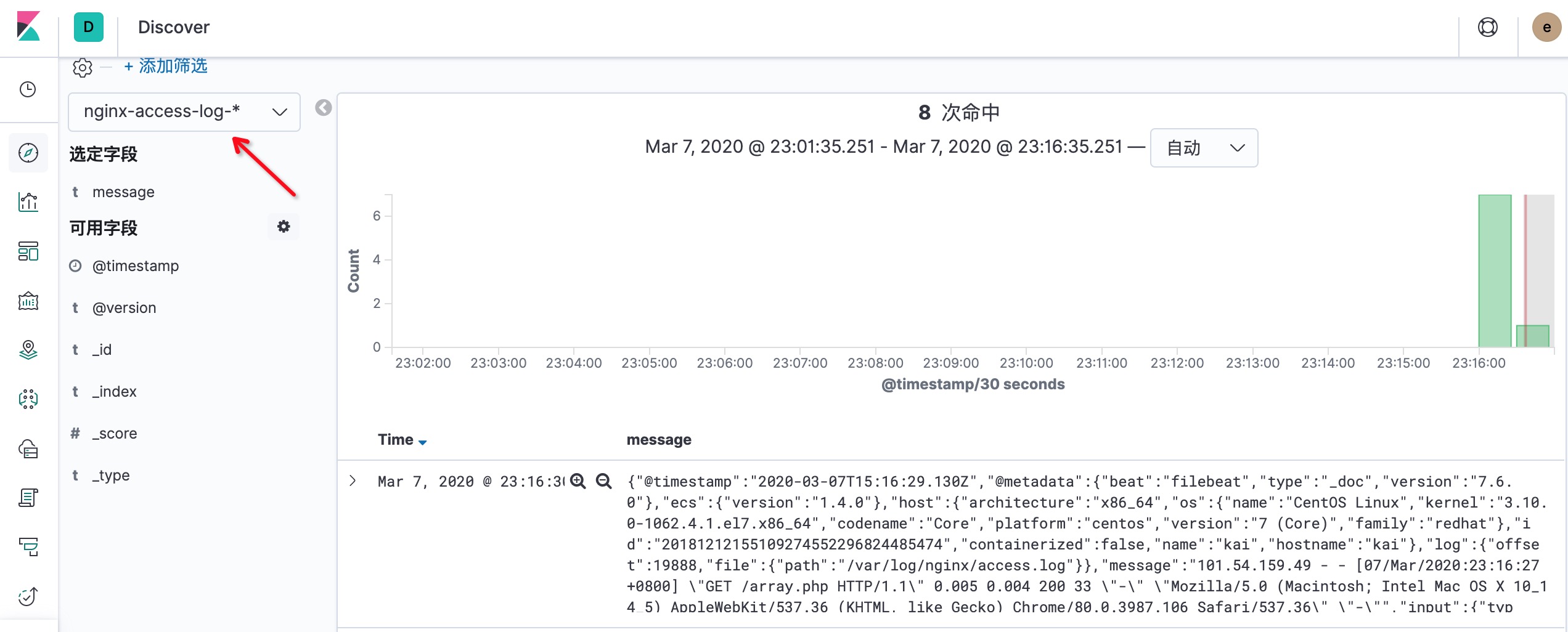Collapse the fields sidebar with arrow button
1568x632 pixels.
(324, 108)
